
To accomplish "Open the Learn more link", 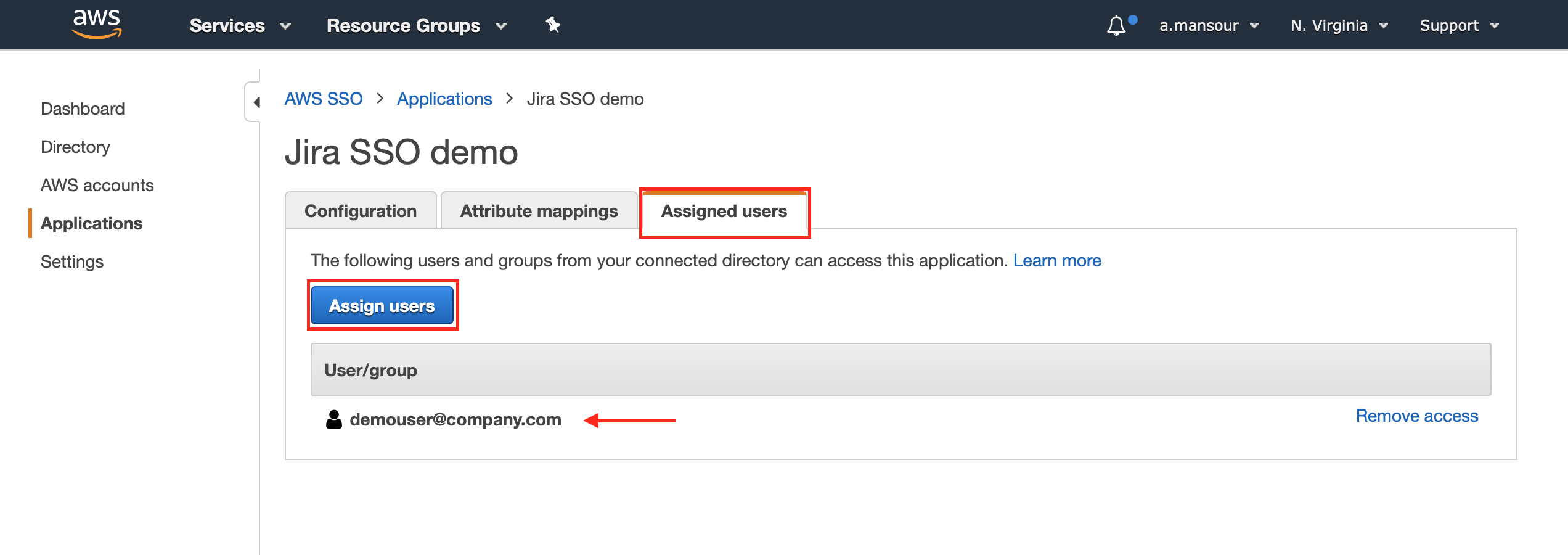I will 1057,261.
